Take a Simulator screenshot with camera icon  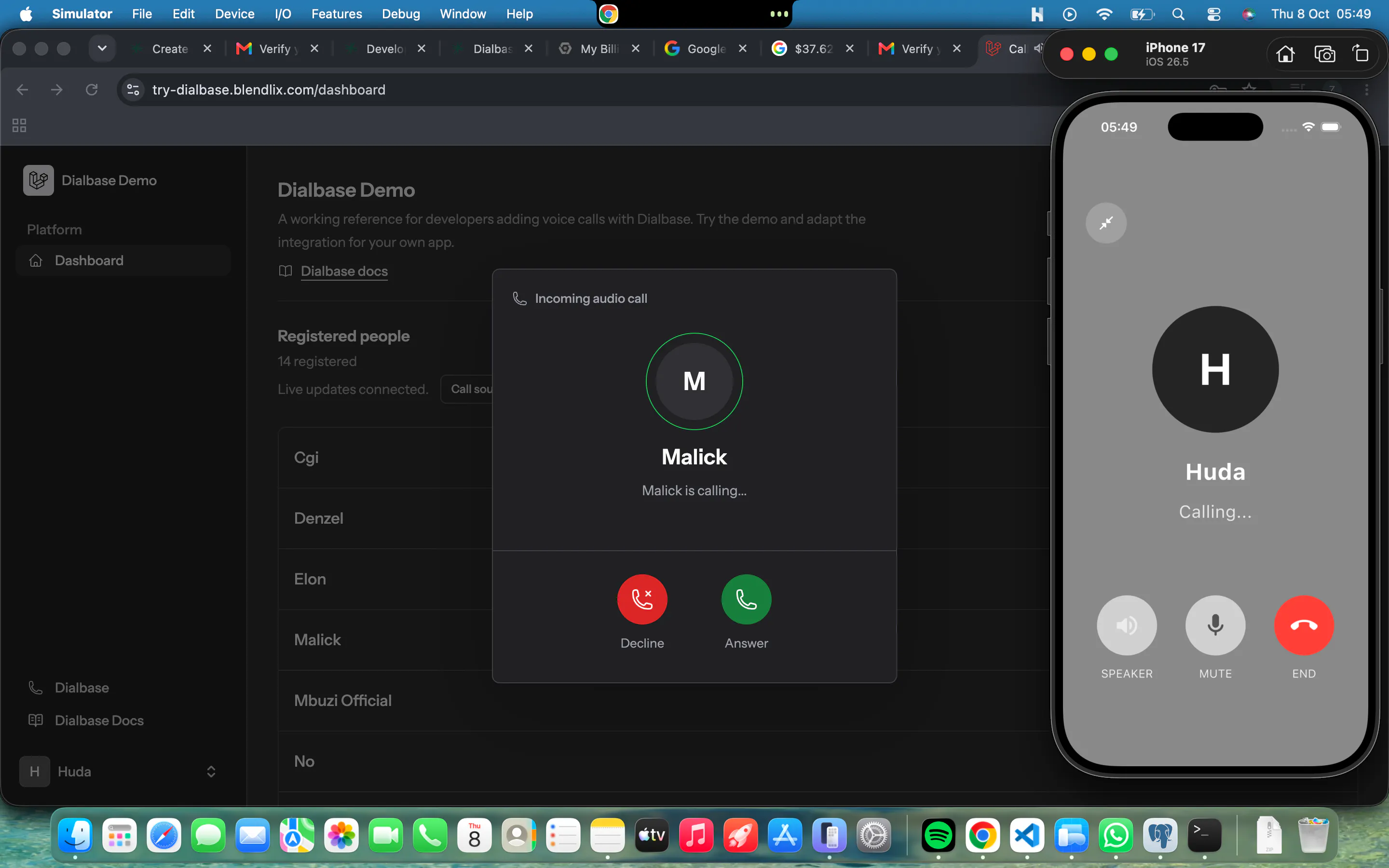(x=1324, y=54)
